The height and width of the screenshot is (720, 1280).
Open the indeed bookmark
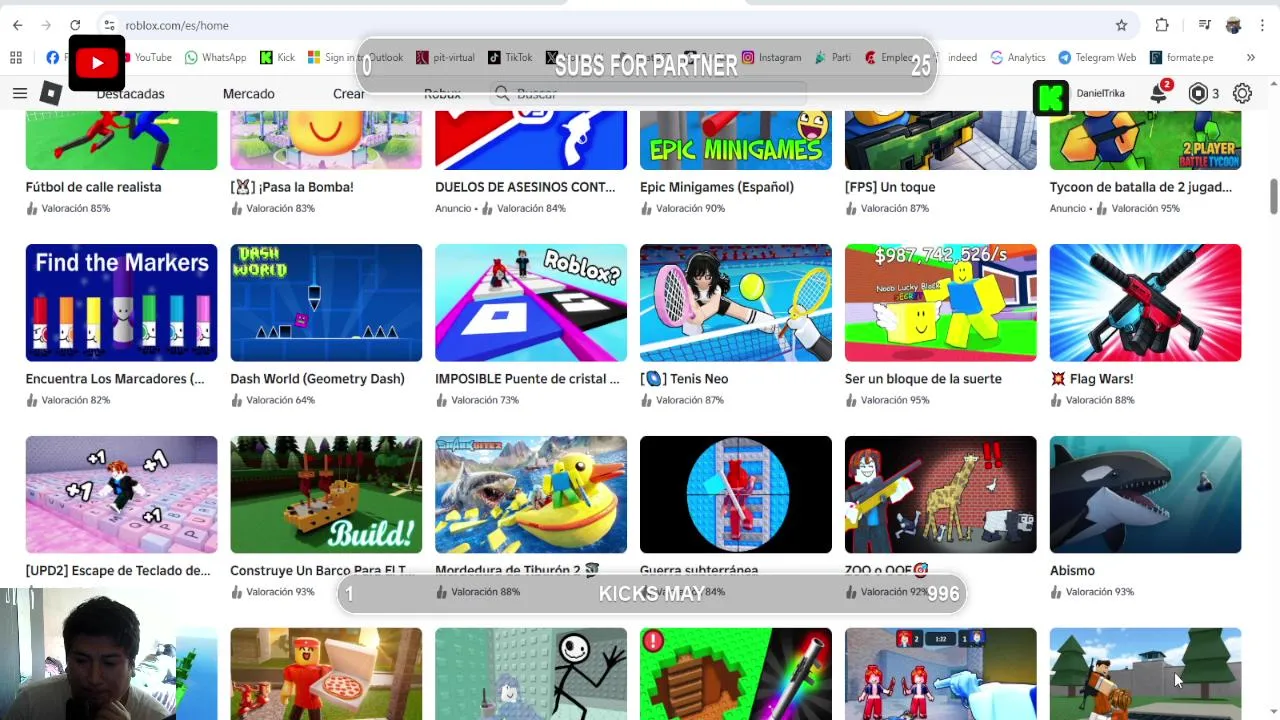point(962,57)
